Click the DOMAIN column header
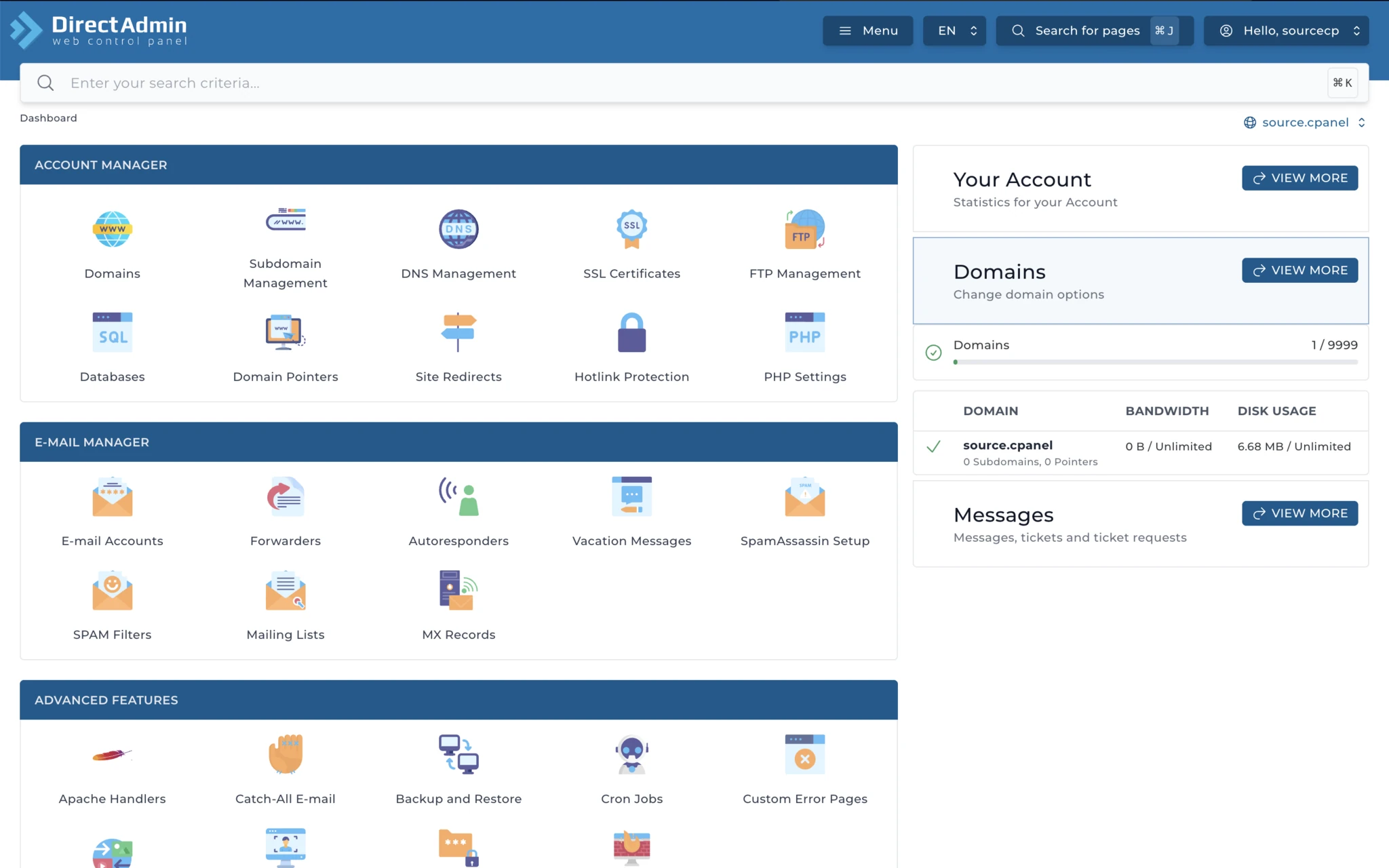Screen dimensions: 1389x868 click(x=990, y=411)
